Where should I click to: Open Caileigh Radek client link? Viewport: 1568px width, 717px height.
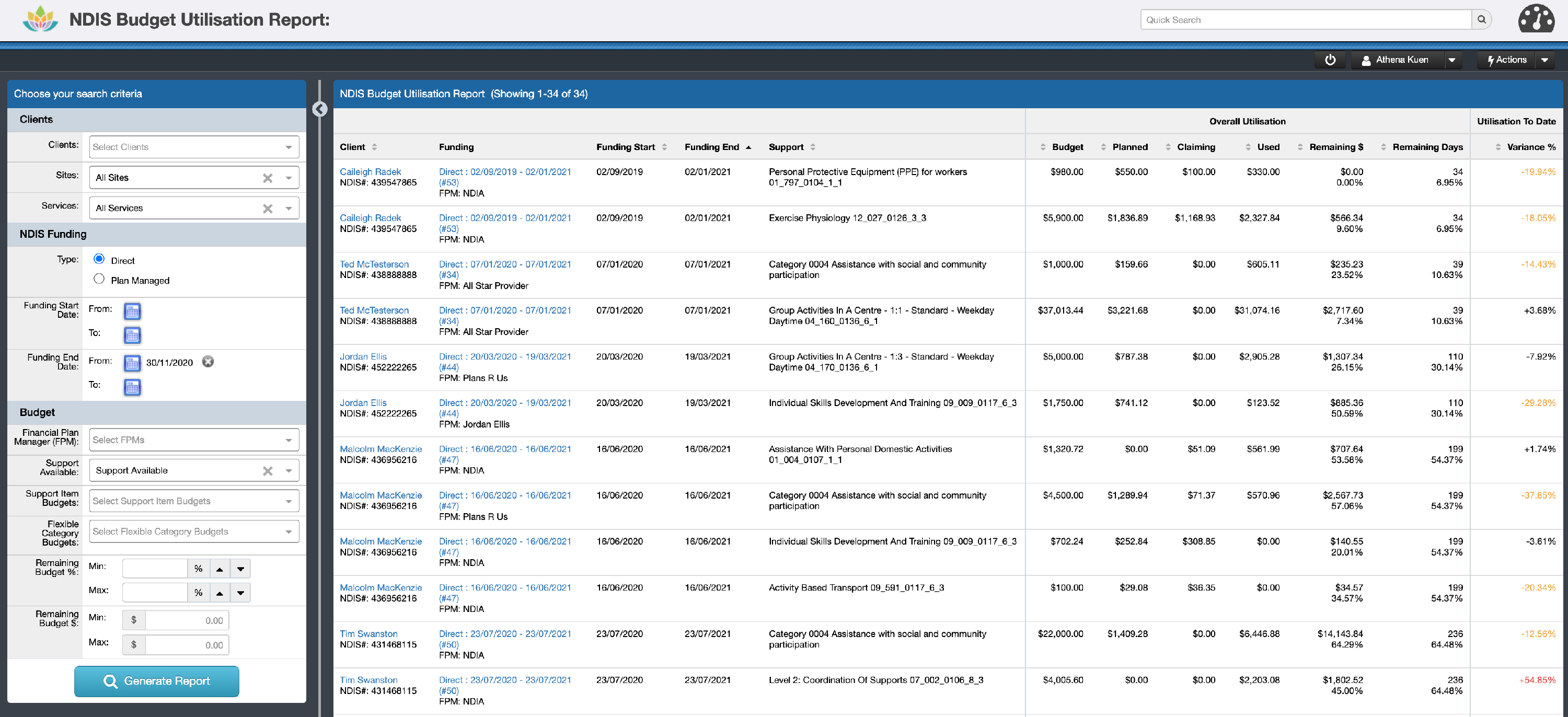(370, 171)
